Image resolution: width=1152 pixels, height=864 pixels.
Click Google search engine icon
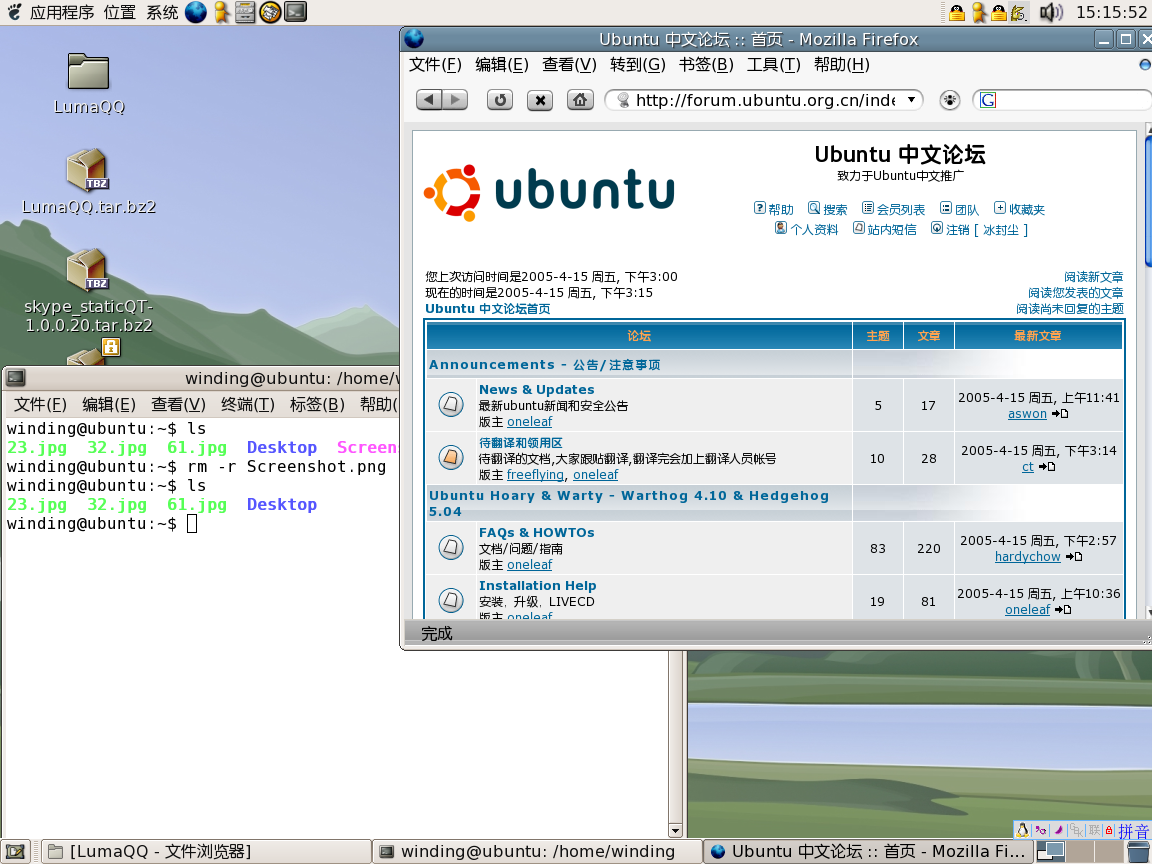(988, 100)
